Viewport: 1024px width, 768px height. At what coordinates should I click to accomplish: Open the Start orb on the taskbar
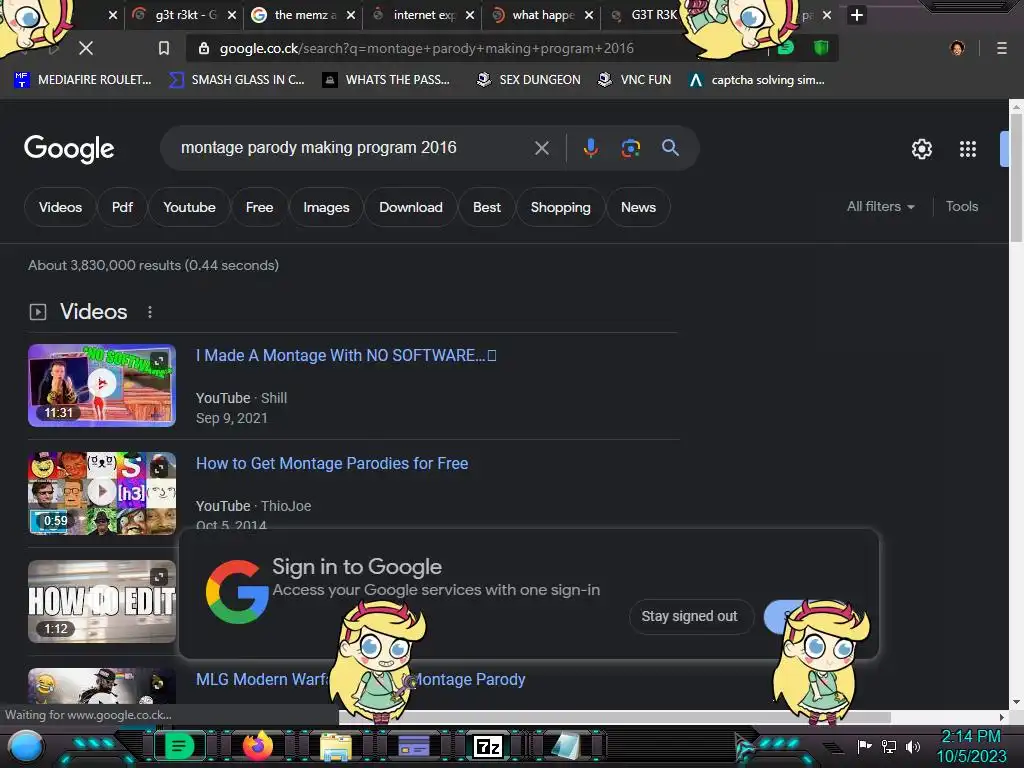tap(26, 747)
